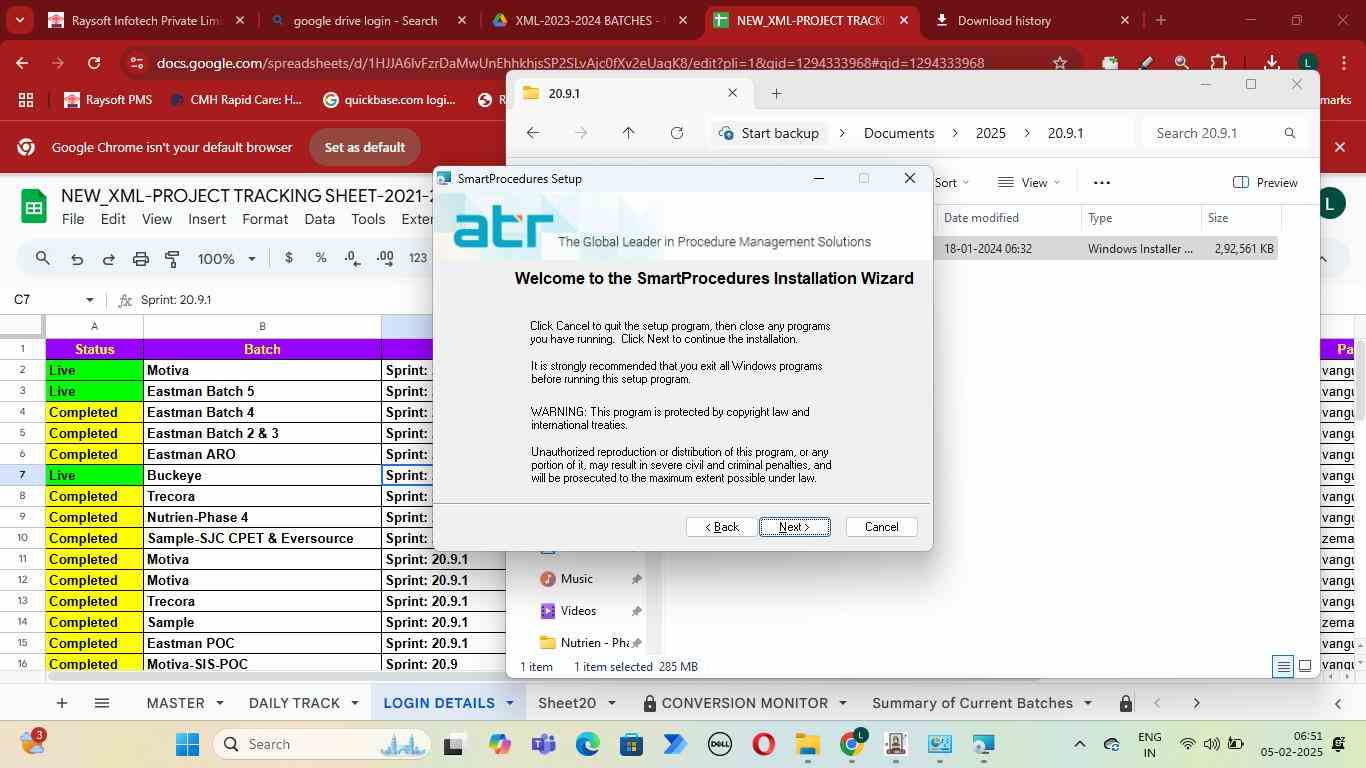Go back in File Explorer window

coord(533,133)
